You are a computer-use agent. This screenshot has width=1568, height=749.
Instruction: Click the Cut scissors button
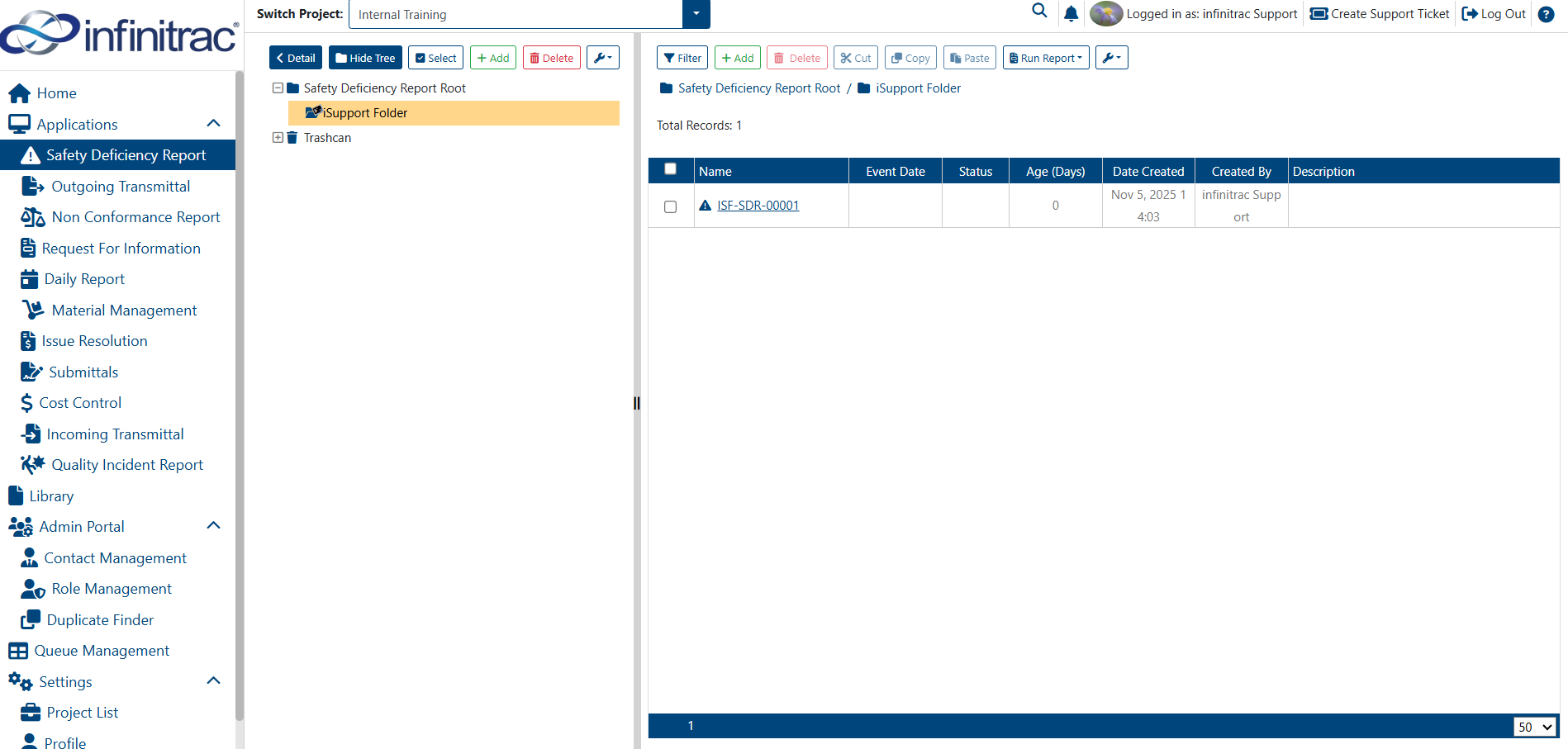[856, 58]
